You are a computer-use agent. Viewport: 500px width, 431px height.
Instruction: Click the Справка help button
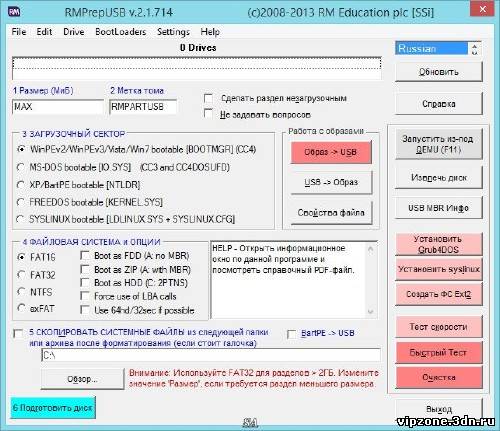pos(439,104)
